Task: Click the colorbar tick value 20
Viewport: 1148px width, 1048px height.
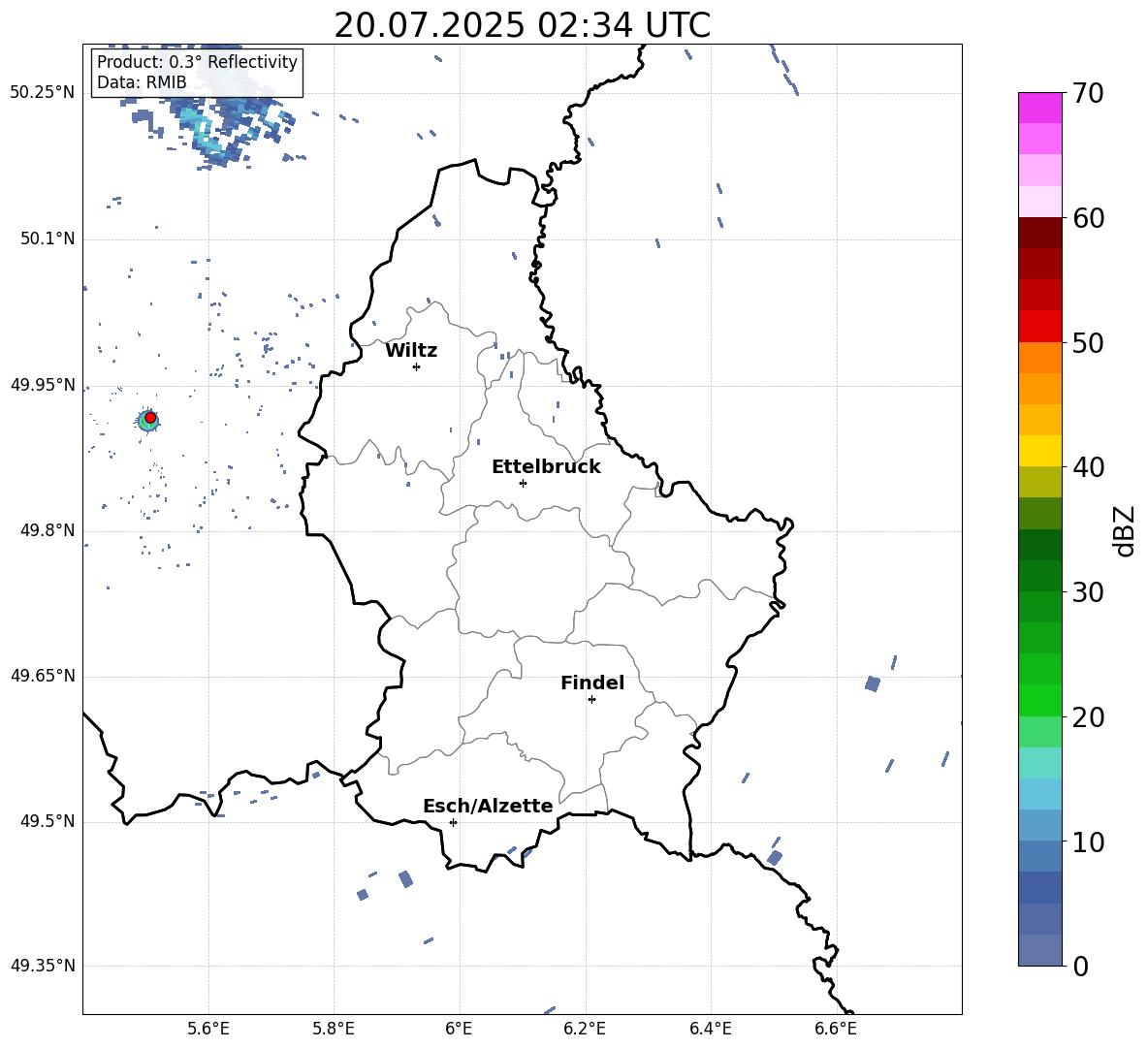Action: pos(1088,717)
